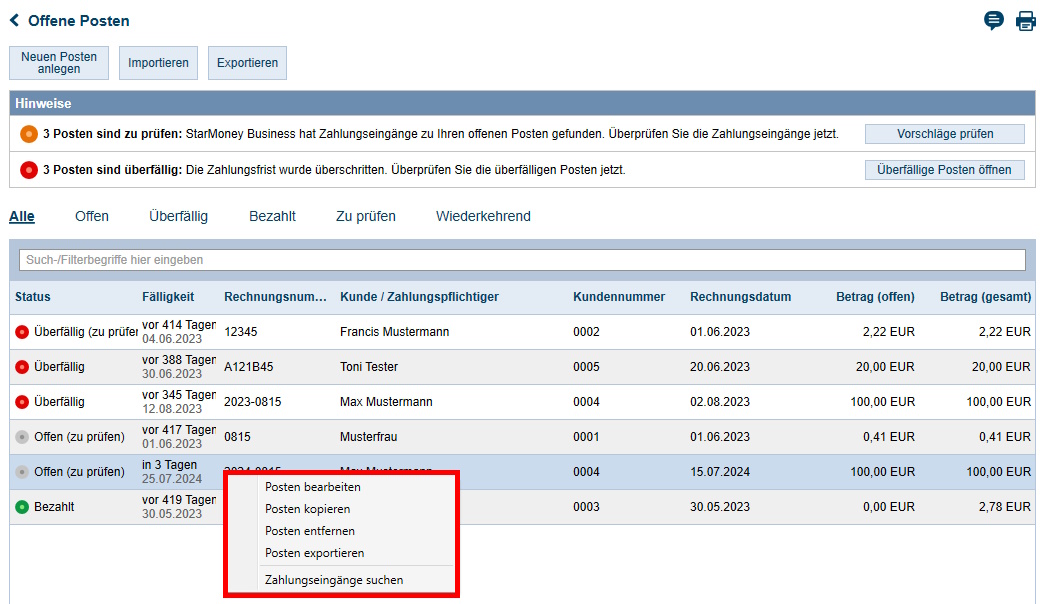
Task: Click total amount 2,78 EUR
Action: pyautogui.click(x=1004, y=507)
